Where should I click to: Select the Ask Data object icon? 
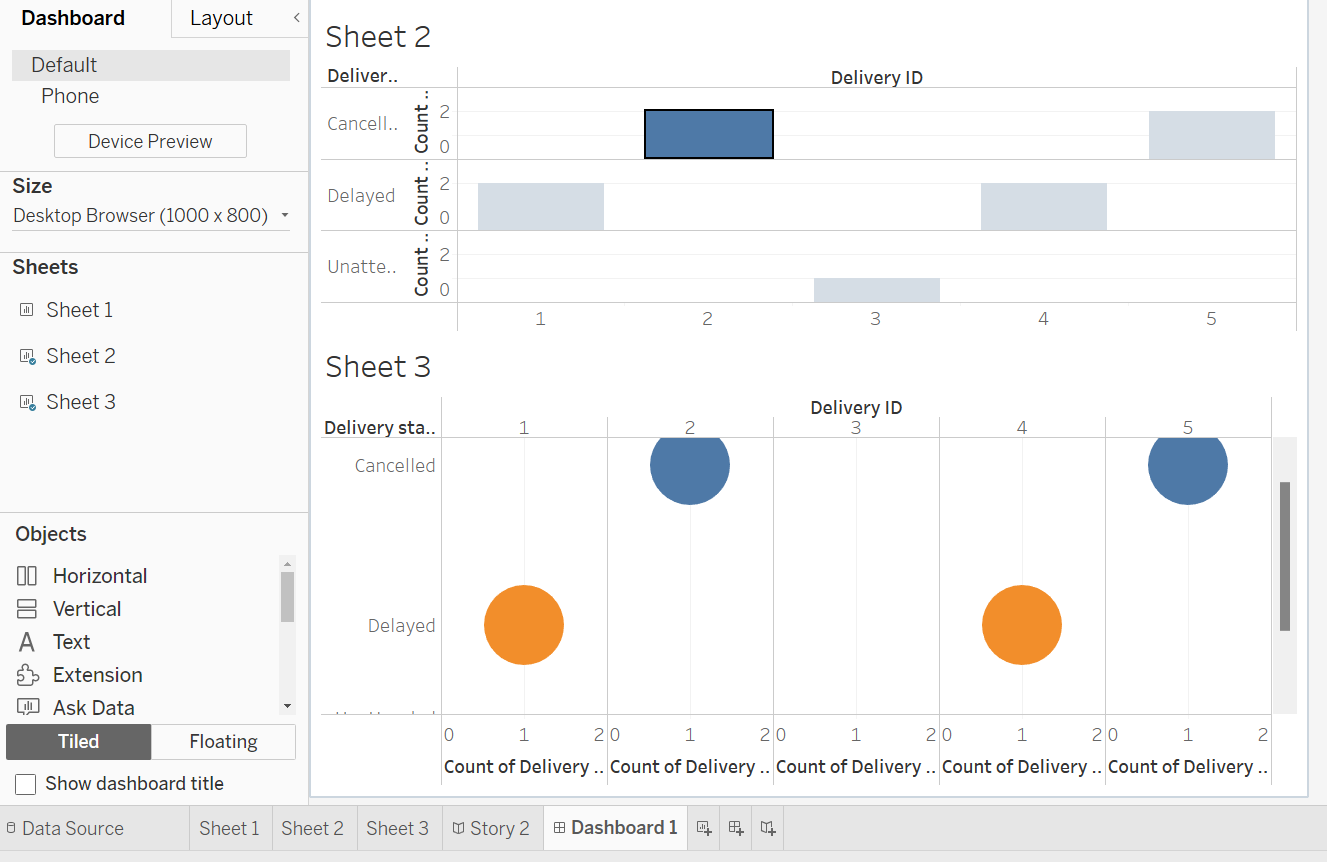[28, 708]
